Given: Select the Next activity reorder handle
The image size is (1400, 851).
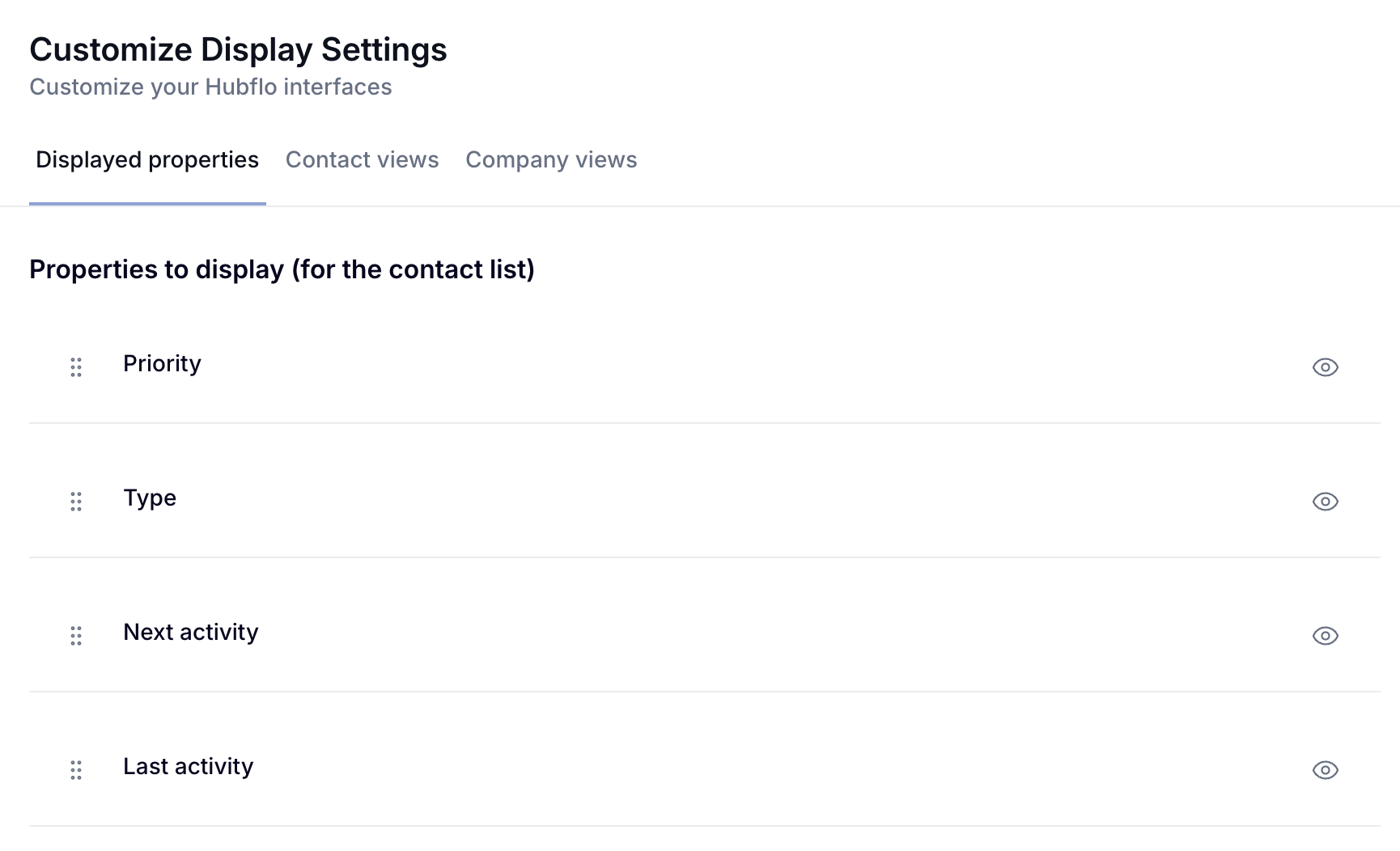Looking at the screenshot, I should click(x=76, y=636).
